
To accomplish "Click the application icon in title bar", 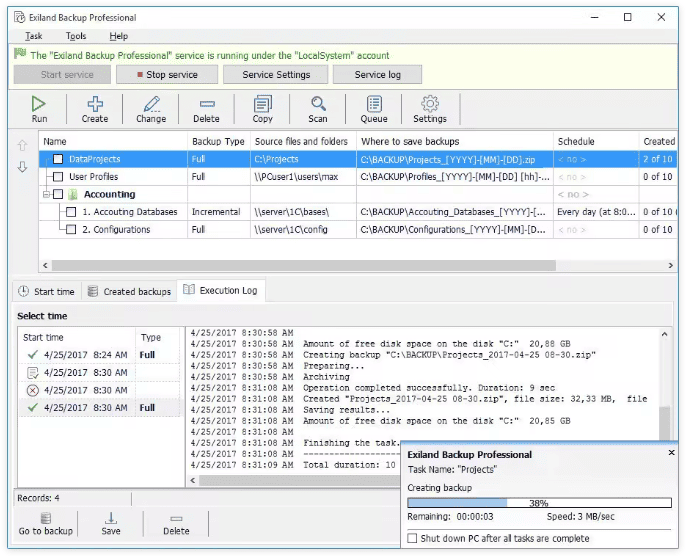I will click(19, 17).
